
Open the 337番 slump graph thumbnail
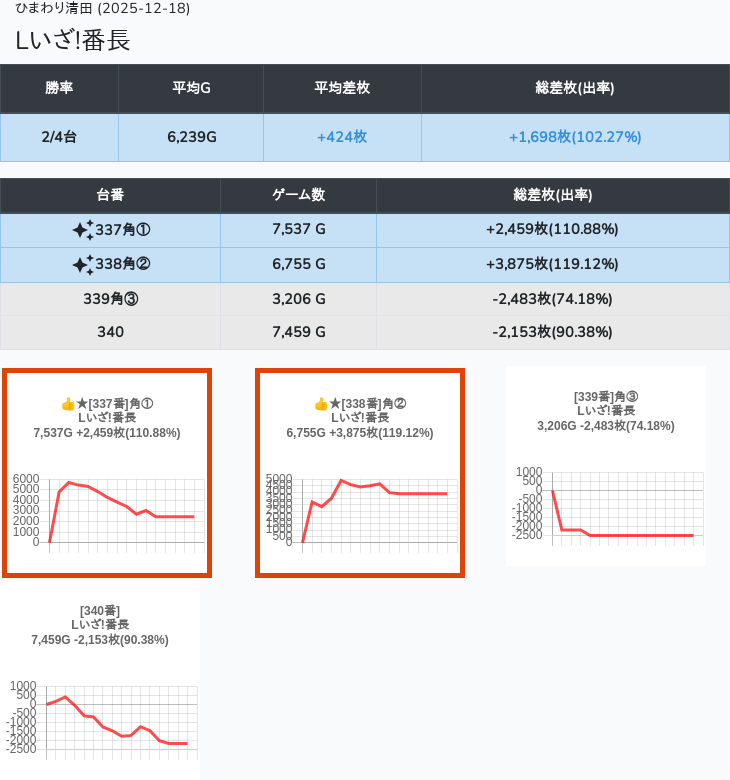pyautogui.click(x=107, y=473)
